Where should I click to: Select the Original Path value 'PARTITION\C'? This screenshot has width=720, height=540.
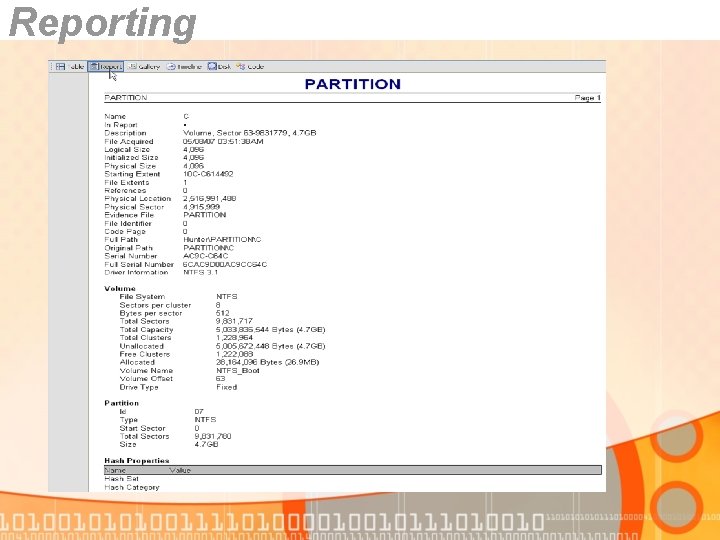pos(208,248)
